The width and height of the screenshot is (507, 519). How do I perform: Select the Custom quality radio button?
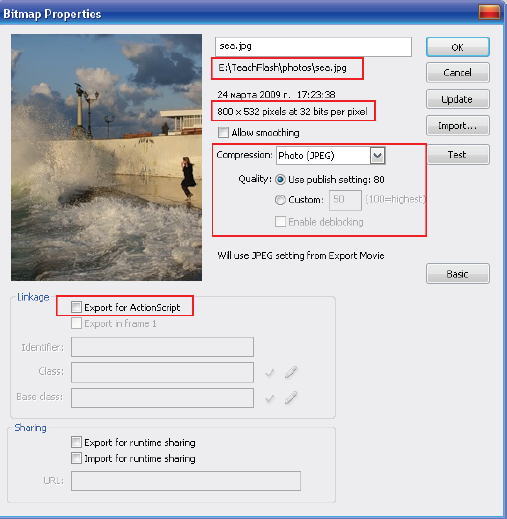(280, 200)
